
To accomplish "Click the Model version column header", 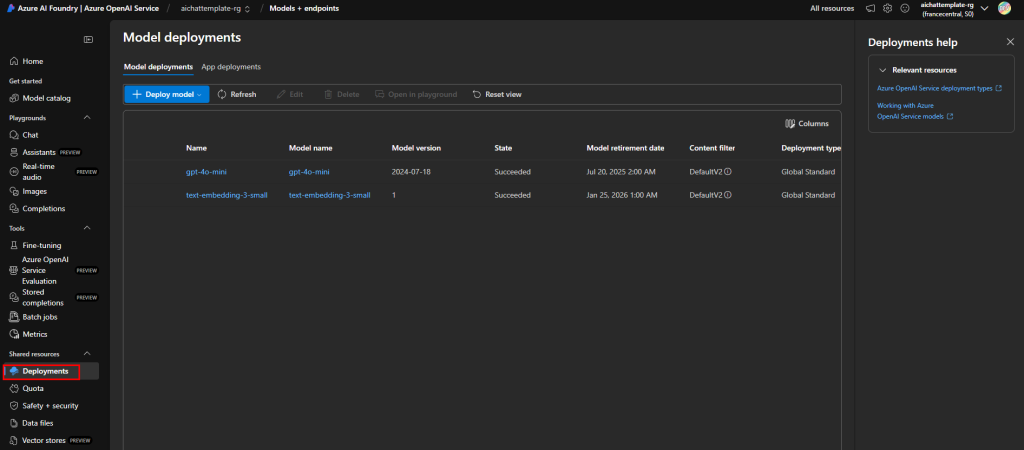I will (416, 148).
